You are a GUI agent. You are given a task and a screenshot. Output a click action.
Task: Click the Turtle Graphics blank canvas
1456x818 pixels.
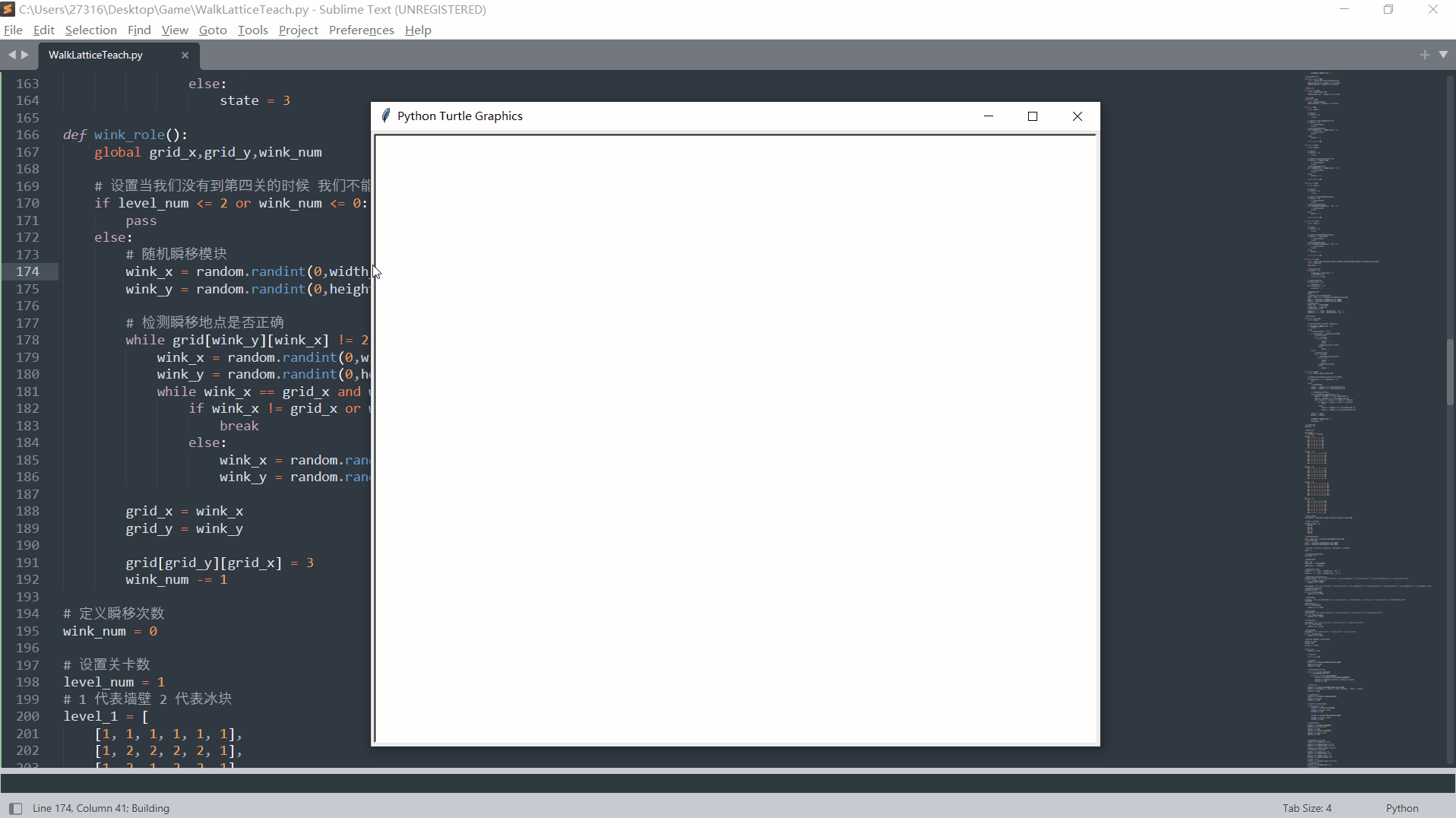pos(736,439)
